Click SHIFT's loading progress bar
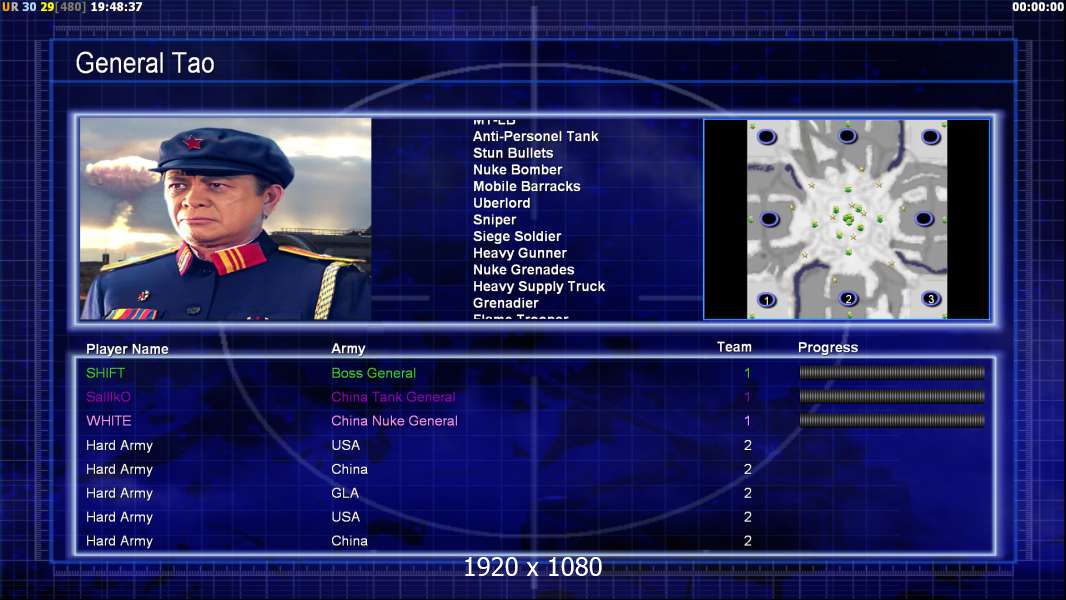The height and width of the screenshot is (600, 1066). pos(892,372)
